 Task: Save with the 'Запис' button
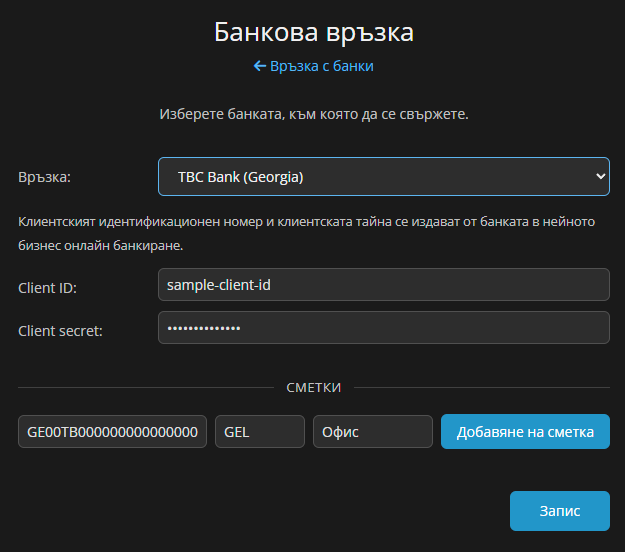pos(560,511)
